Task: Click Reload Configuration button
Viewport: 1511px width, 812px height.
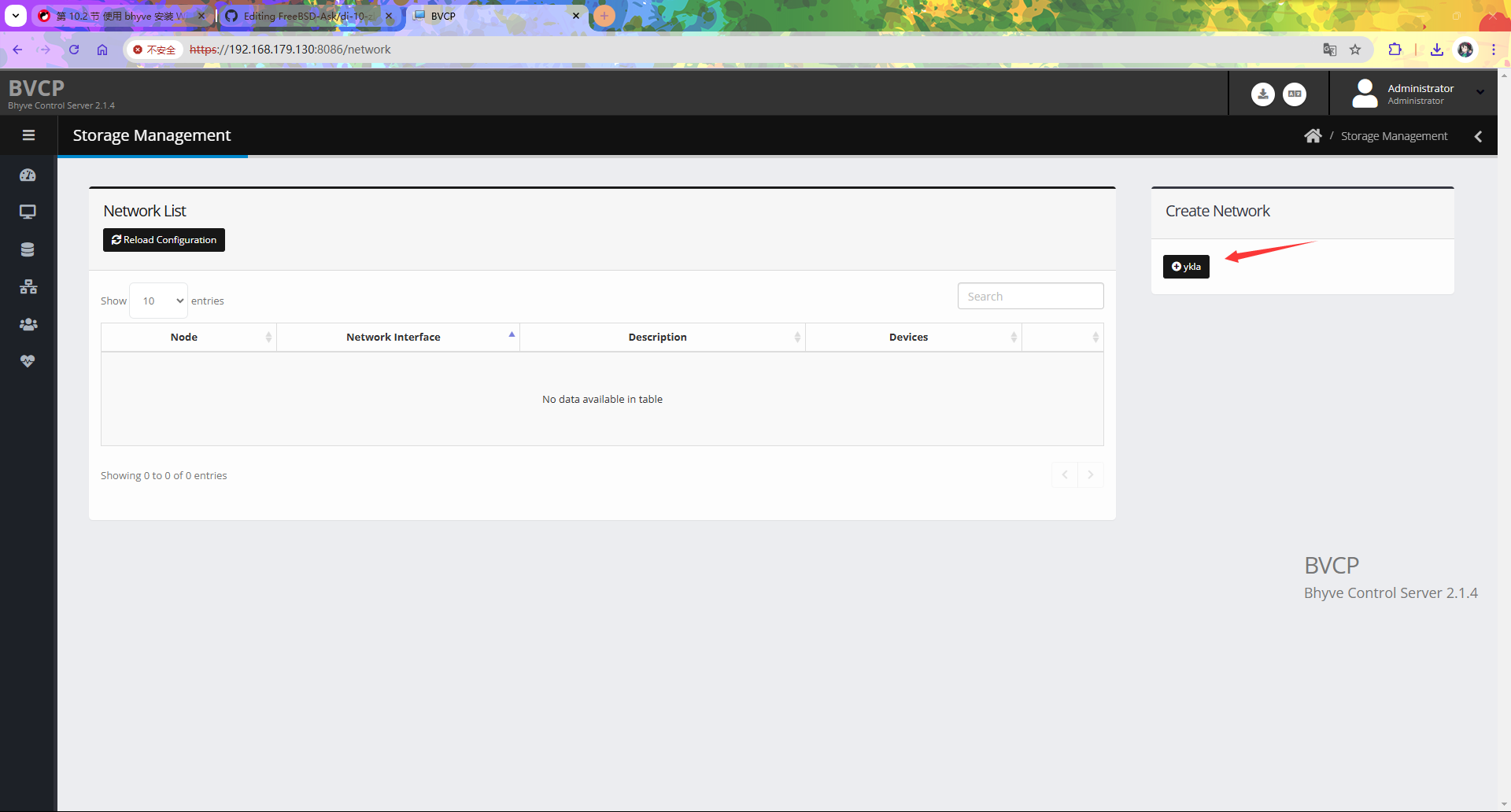Action: [x=164, y=240]
